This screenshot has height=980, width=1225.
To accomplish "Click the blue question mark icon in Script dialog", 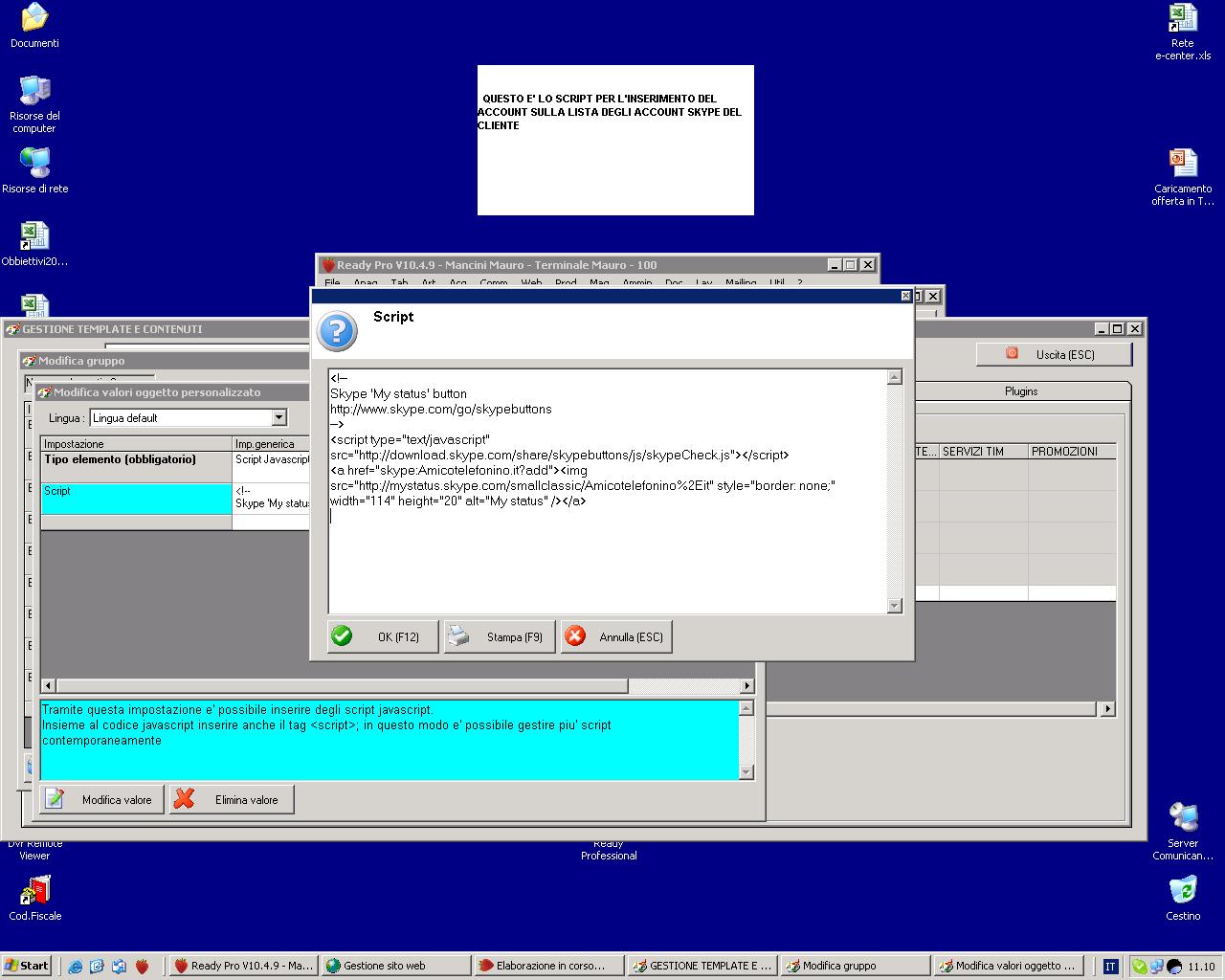I will [x=337, y=332].
